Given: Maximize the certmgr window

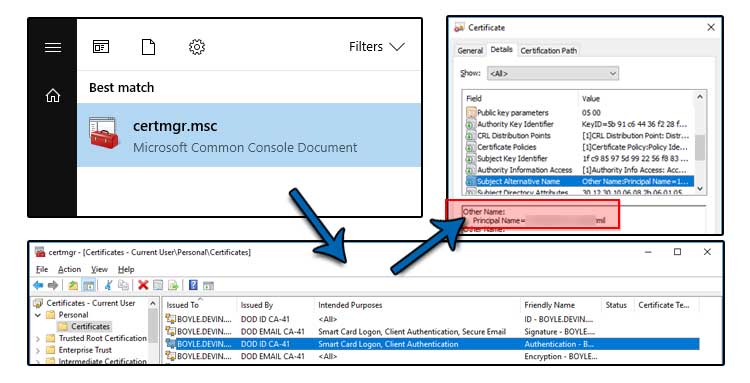Looking at the screenshot, I should point(677,252).
